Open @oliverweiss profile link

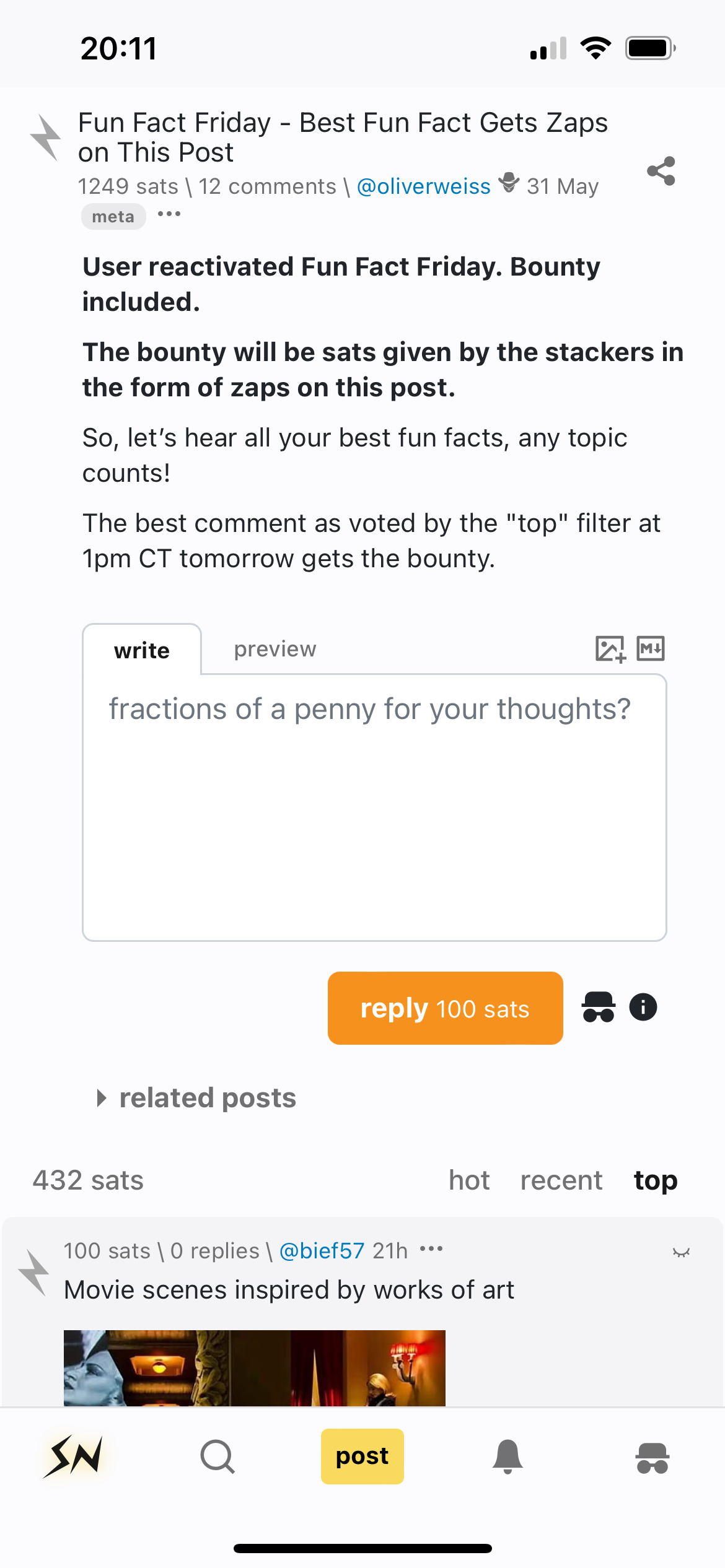423,186
